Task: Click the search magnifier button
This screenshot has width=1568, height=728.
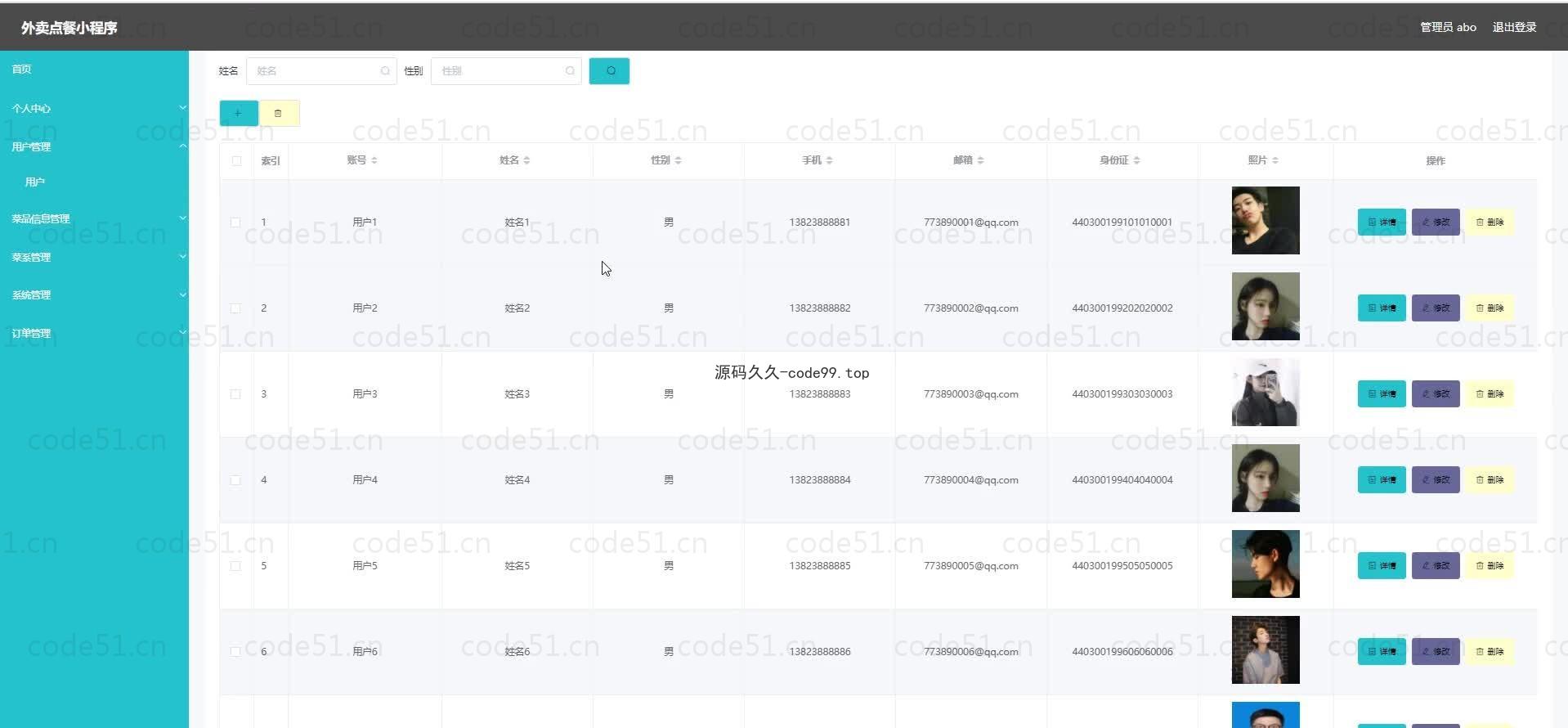Action: tap(609, 71)
